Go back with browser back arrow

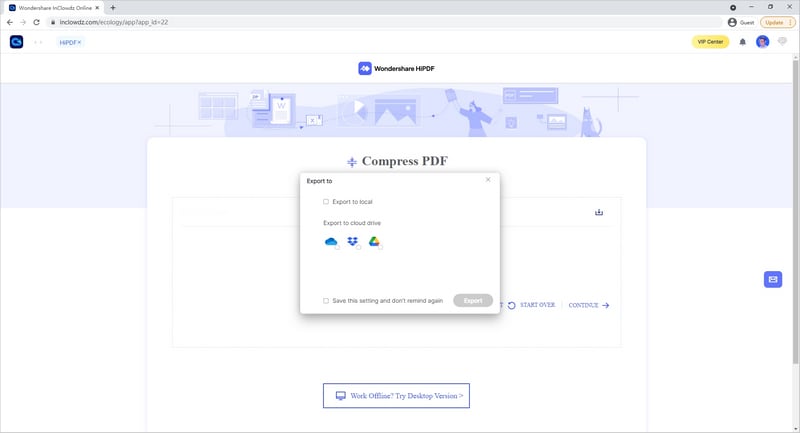(x=10, y=22)
